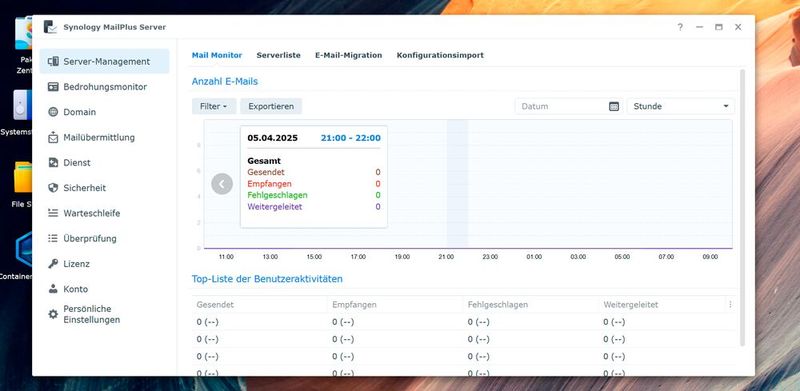Click the Fehlgeschlagen legend entry in tooltip

pos(278,195)
